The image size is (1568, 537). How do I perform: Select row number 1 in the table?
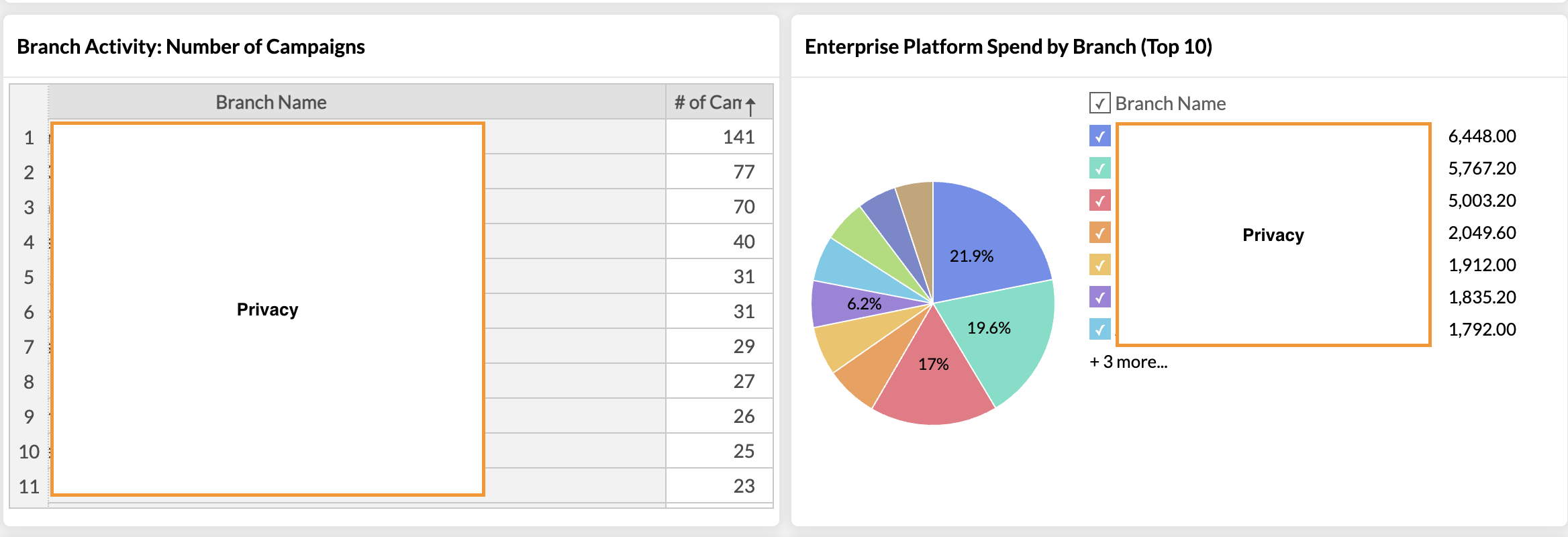point(29,138)
